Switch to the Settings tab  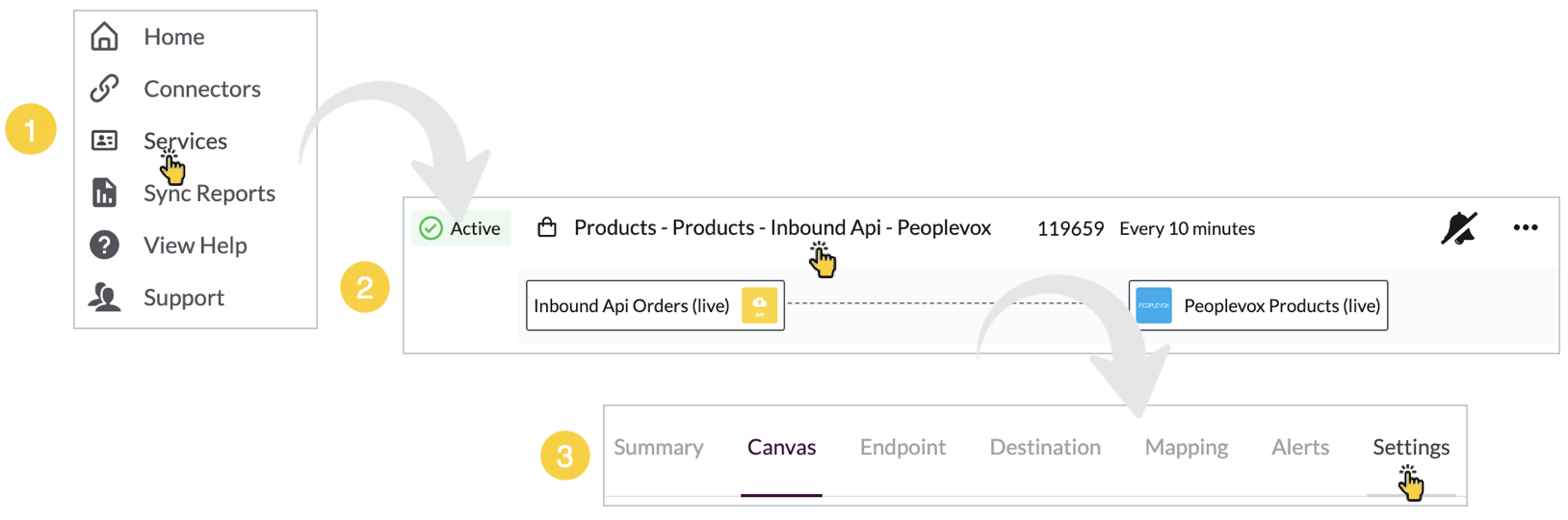(x=1411, y=447)
